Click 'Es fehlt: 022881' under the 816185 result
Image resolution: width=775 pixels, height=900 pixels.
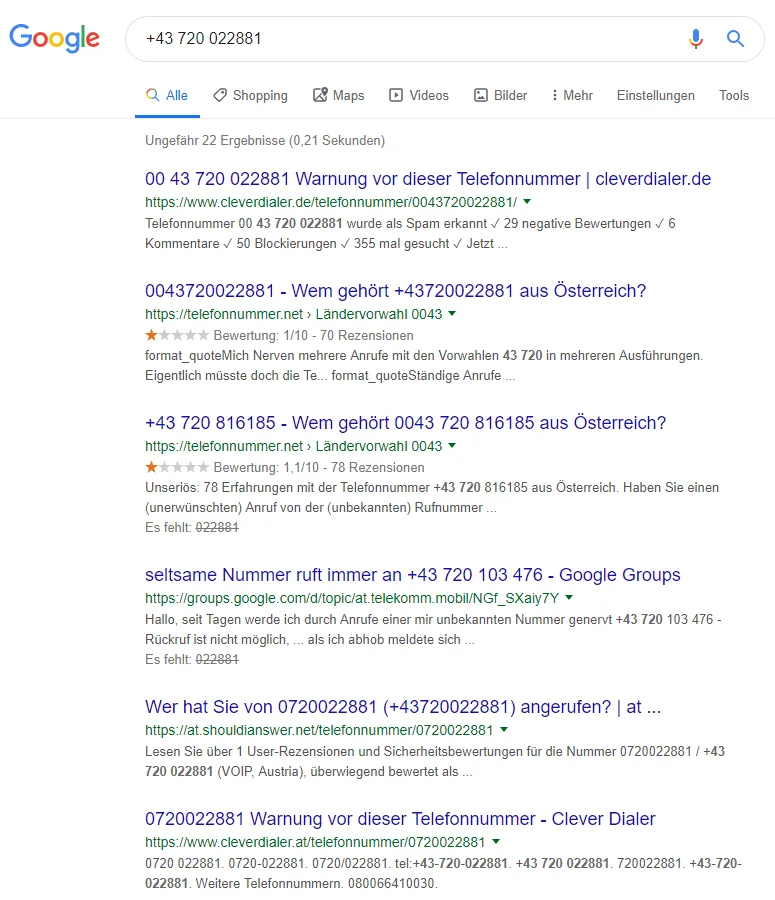[x=192, y=527]
